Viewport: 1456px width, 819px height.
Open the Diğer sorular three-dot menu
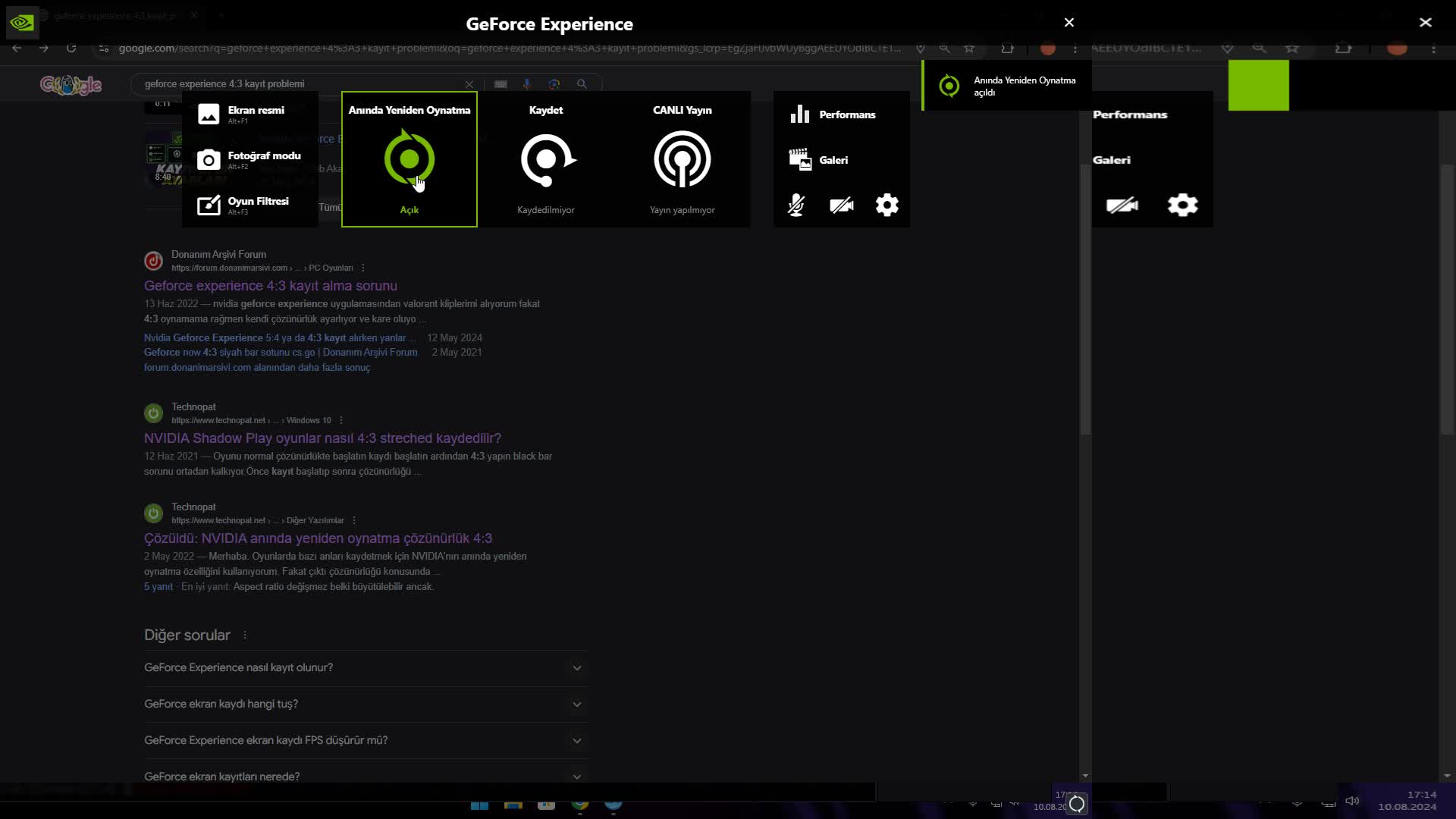(245, 635)
